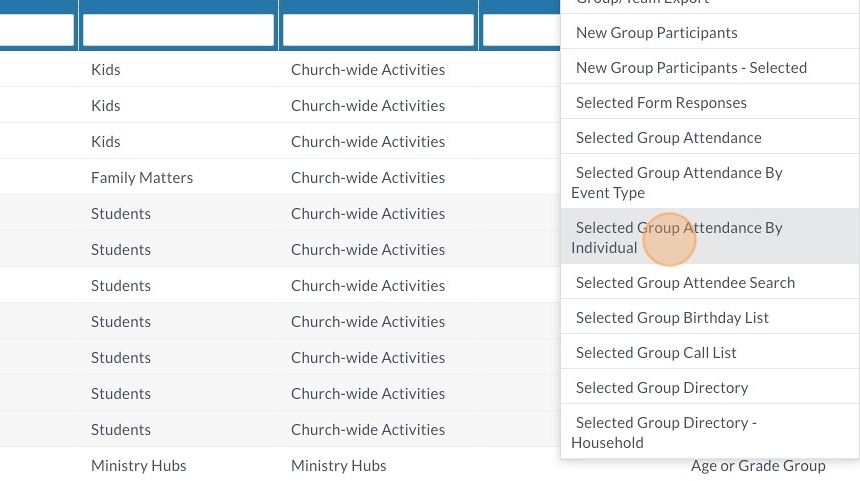The width and height of the screenshot is (860, 481).
Task: Click the leftmost partially visible filter box
Action: (36, 30)
